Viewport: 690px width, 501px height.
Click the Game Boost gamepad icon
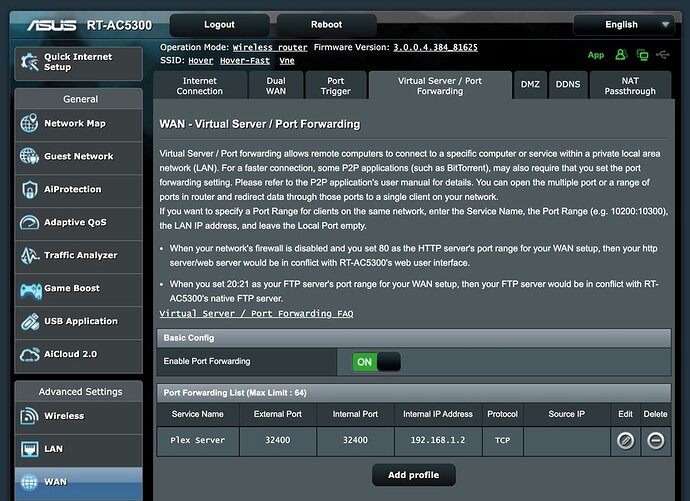click(30, 291)
